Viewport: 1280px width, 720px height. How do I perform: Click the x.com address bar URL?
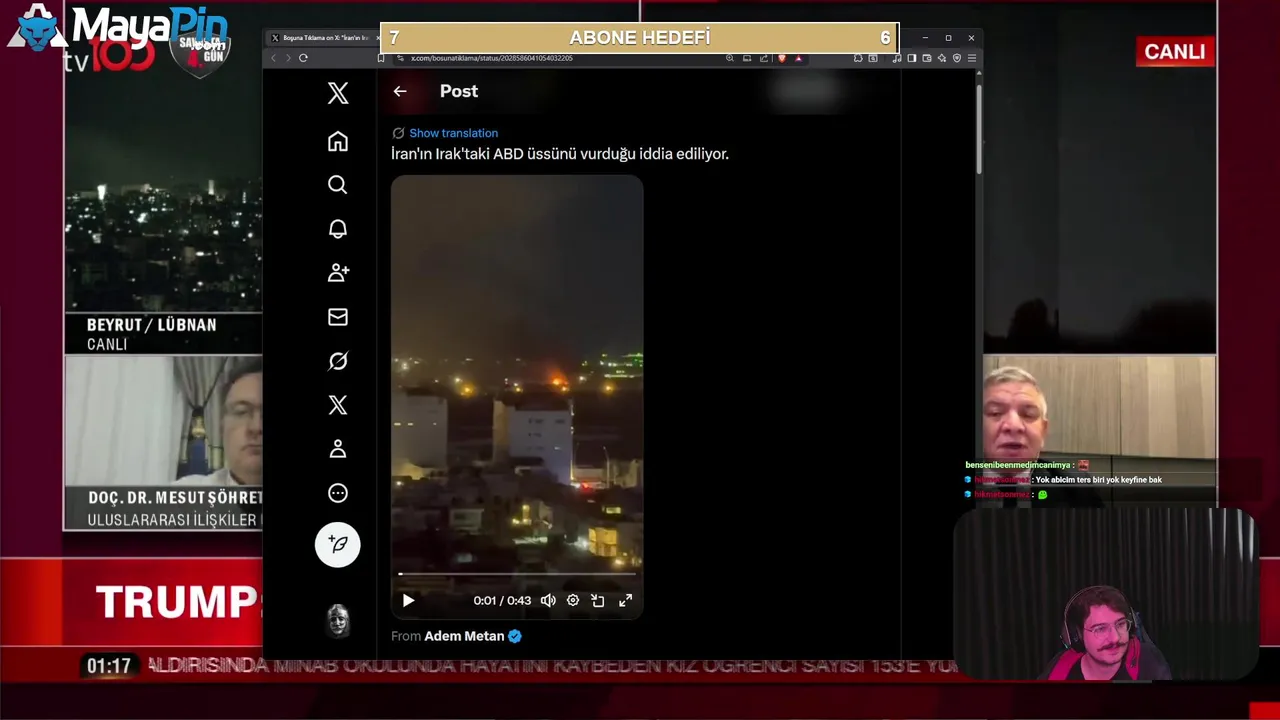[491, 58]
